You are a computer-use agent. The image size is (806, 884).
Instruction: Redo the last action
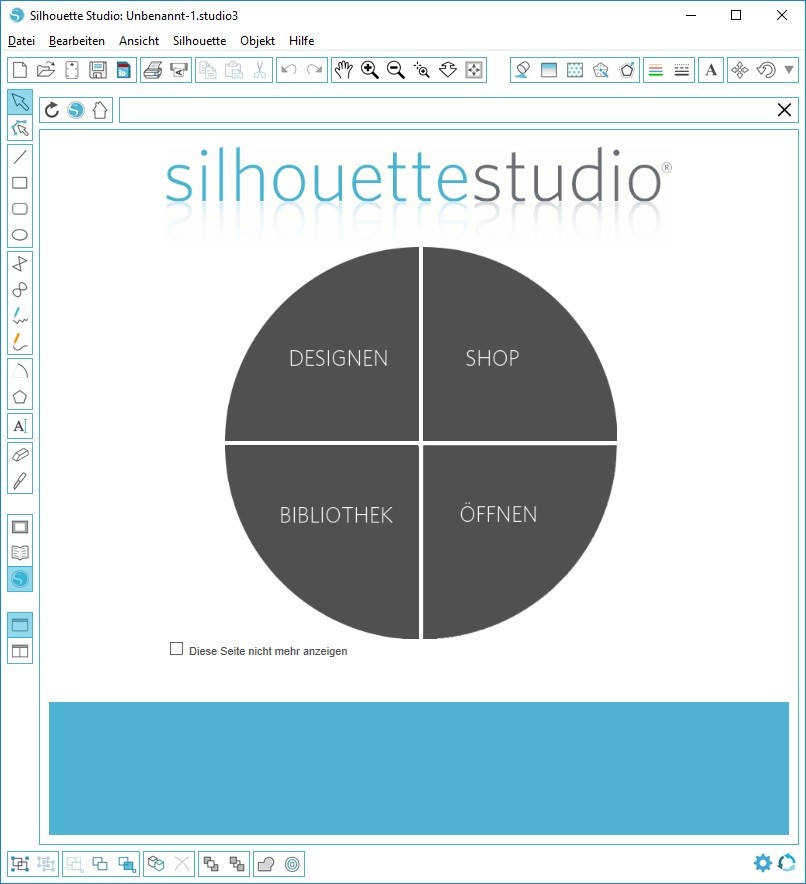[x=315, y=70]
